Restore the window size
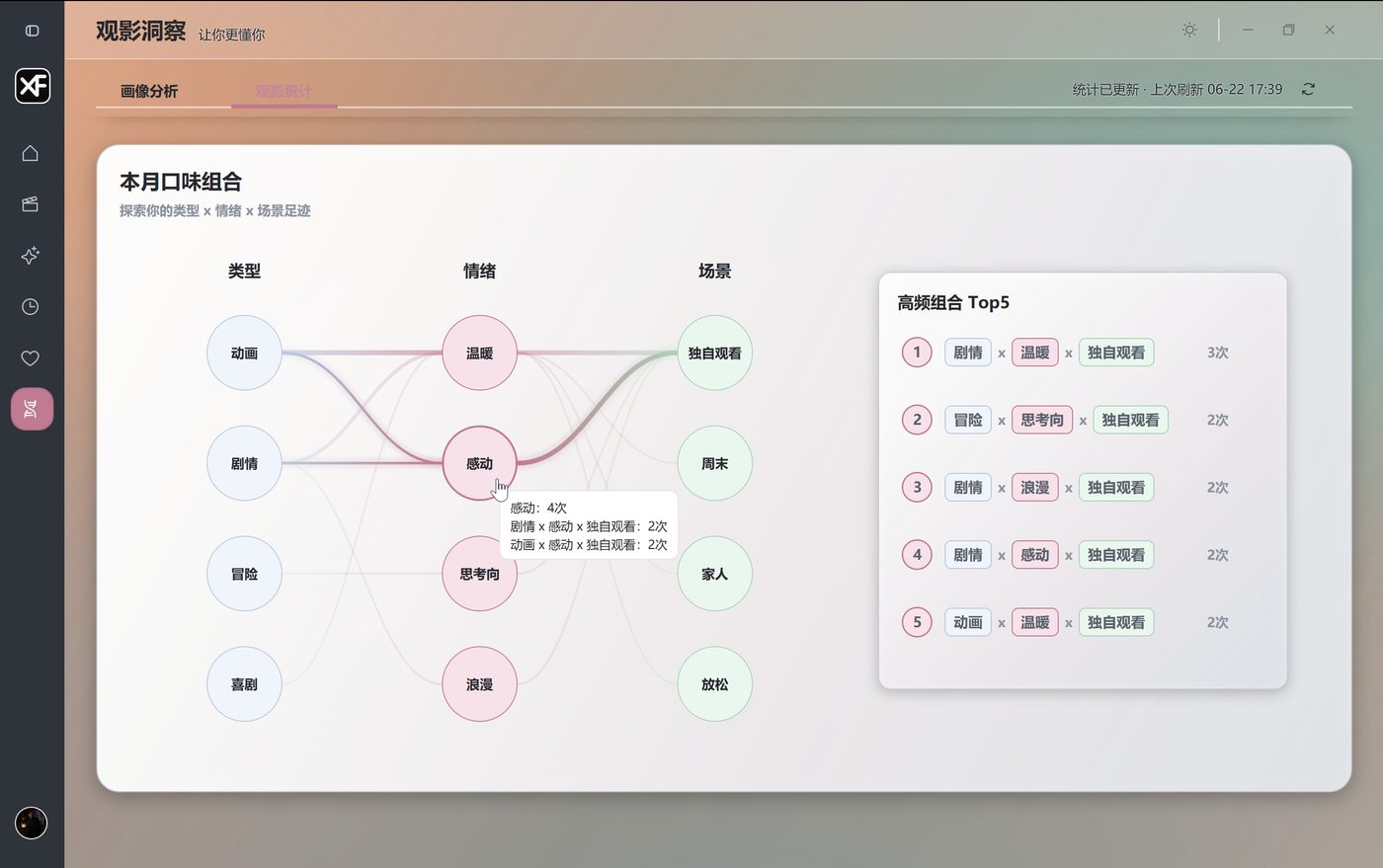 pyautogui.click(x=1288, y=30)
